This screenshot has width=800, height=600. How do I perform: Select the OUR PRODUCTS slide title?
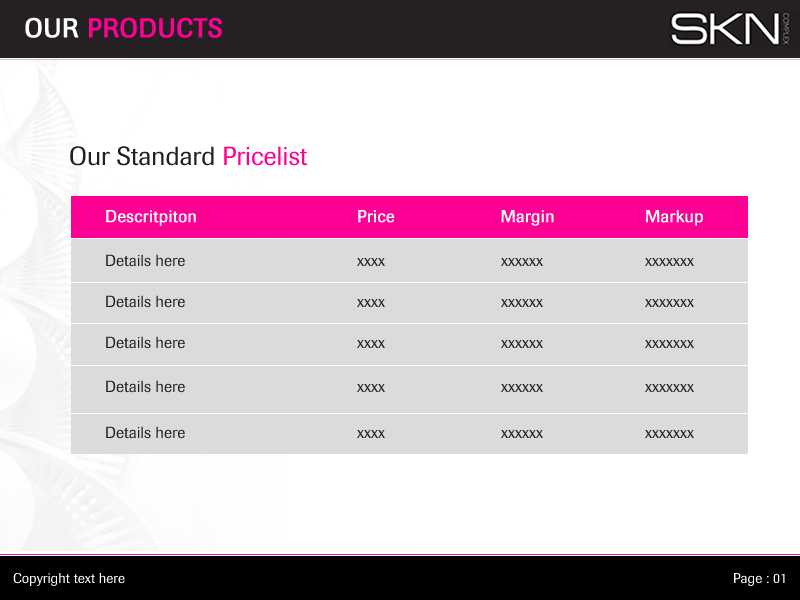123,28
